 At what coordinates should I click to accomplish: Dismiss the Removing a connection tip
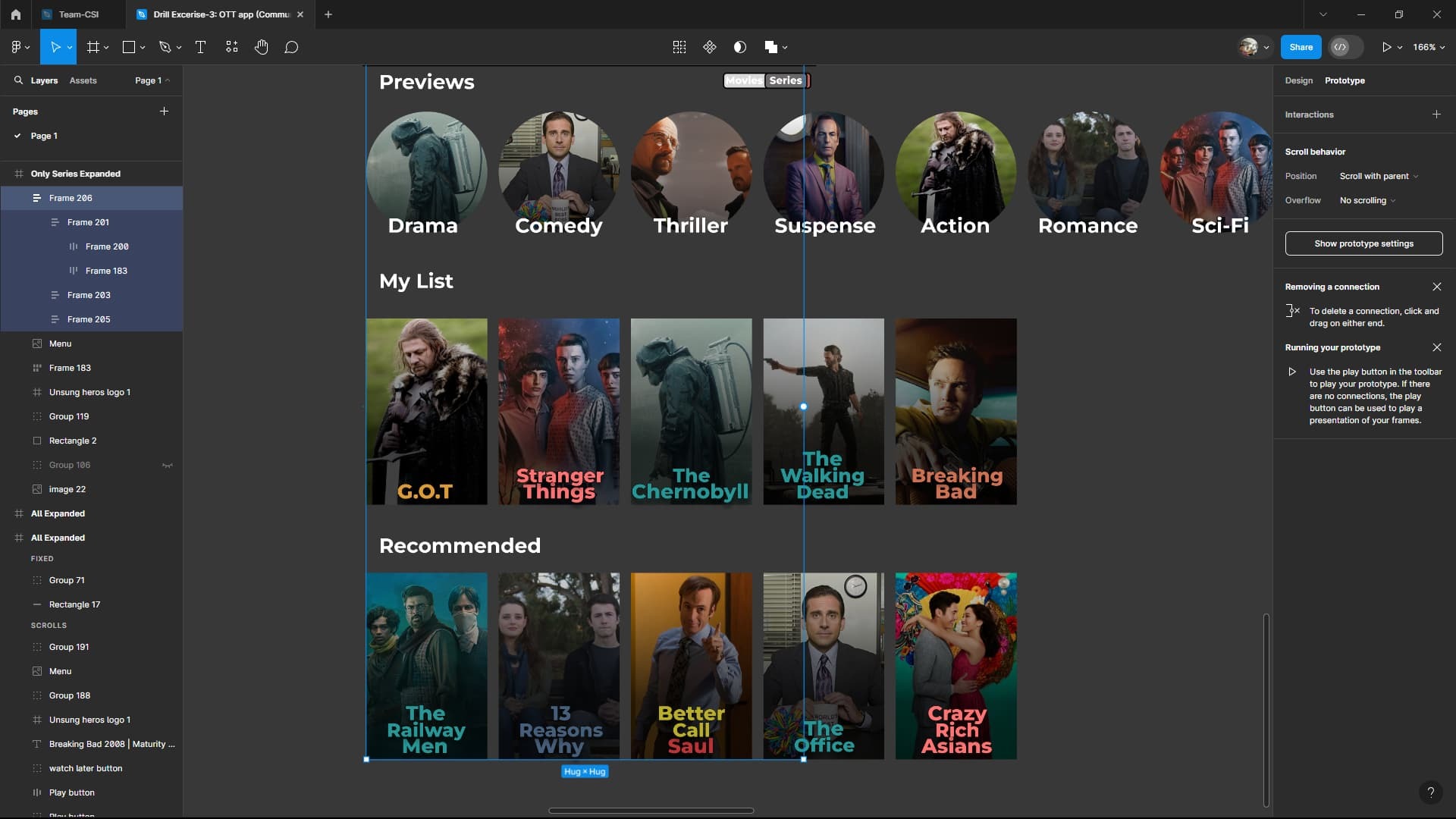(1436, 287)
